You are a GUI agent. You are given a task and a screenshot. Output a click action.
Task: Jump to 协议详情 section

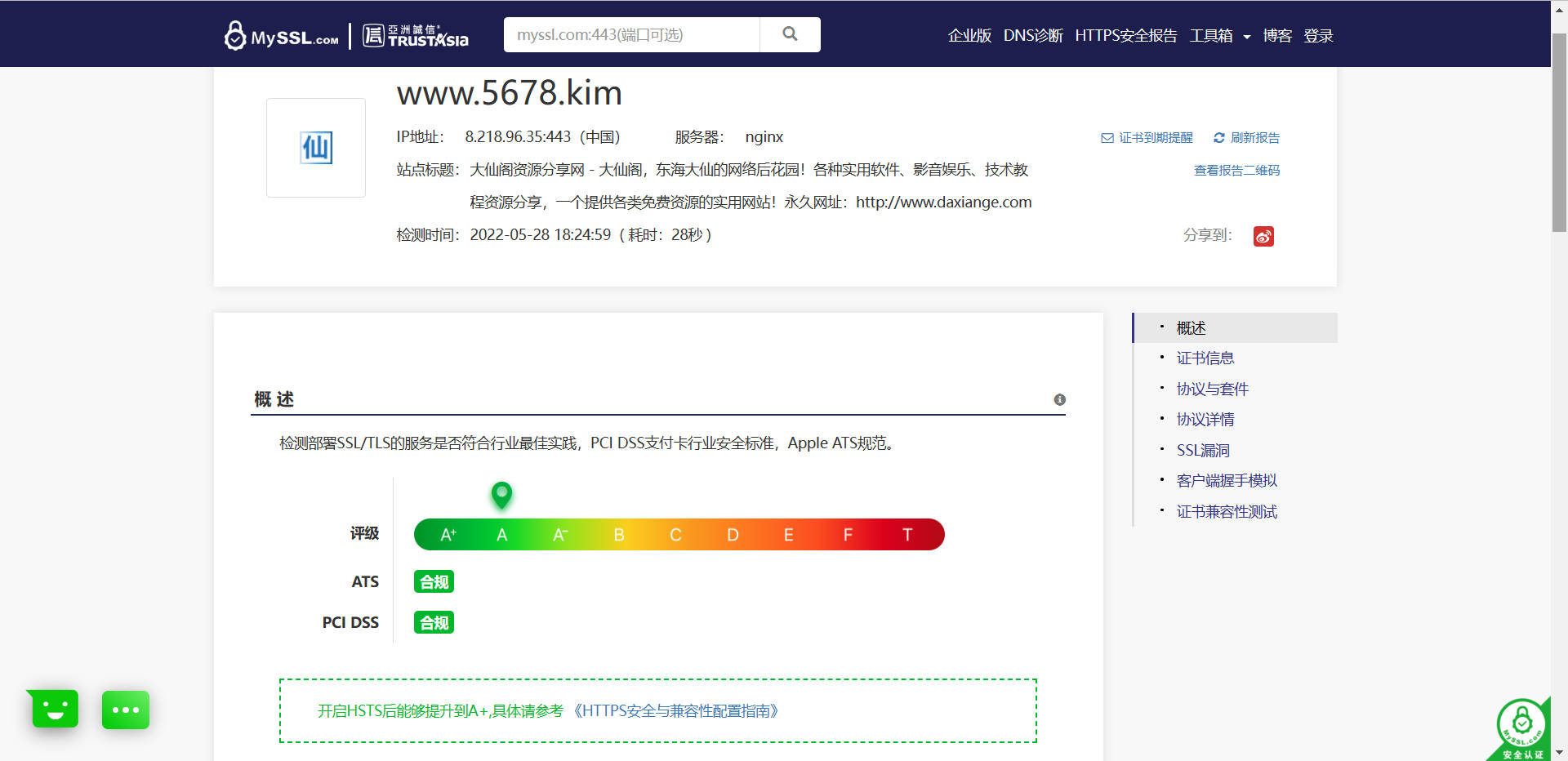pos(1205,420)
